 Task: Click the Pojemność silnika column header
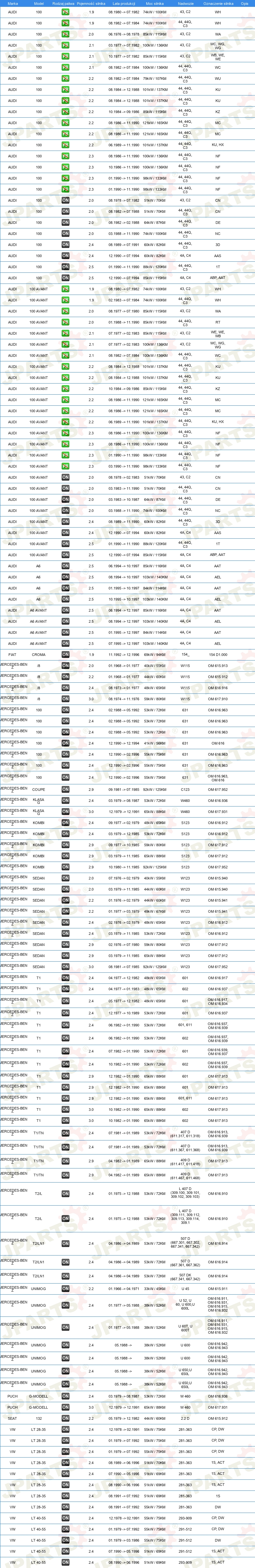(91, 4)
